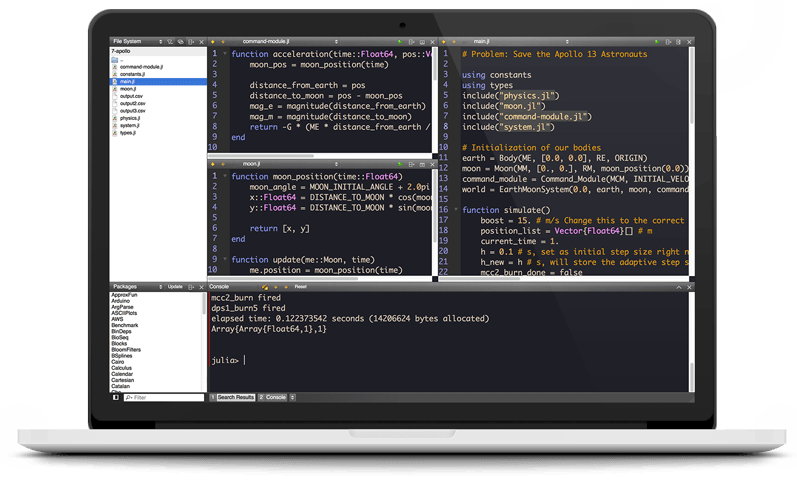Collapse the simulate function fold arrow
This screenshot has width=797, height=480.
pos(456,210)
